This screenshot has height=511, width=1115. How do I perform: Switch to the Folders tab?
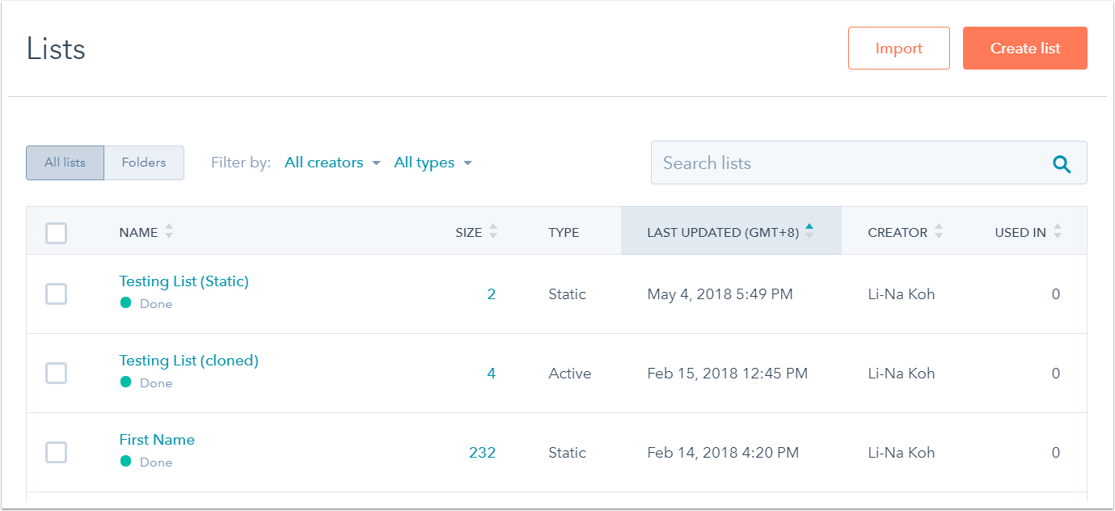pos(144,163)
